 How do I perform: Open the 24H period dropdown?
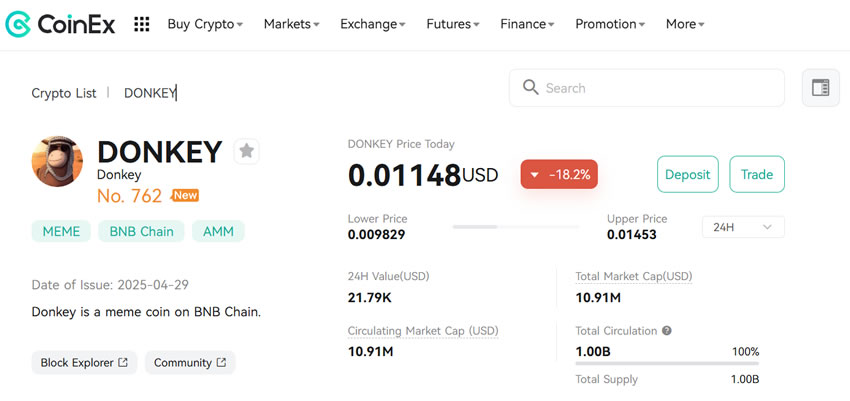point(743,227)
